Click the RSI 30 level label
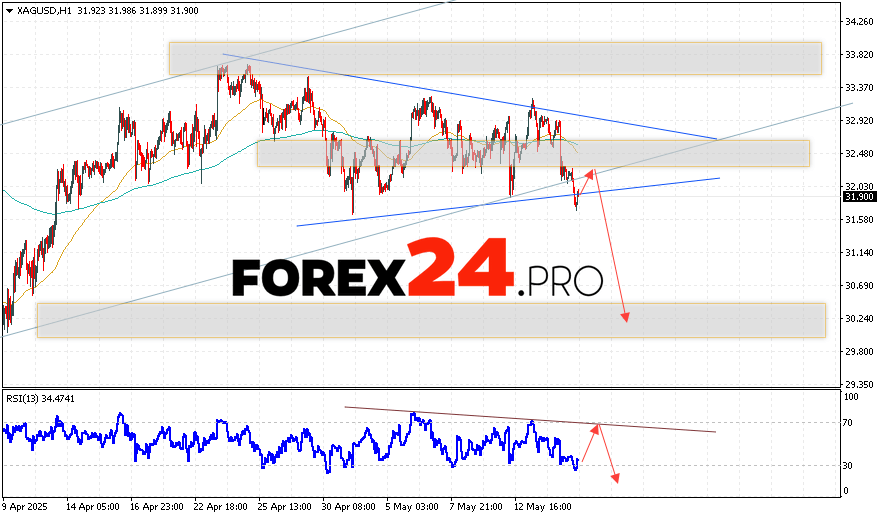Image resolution: width=881 pixels, height=518 pixels. coord(849,465)
